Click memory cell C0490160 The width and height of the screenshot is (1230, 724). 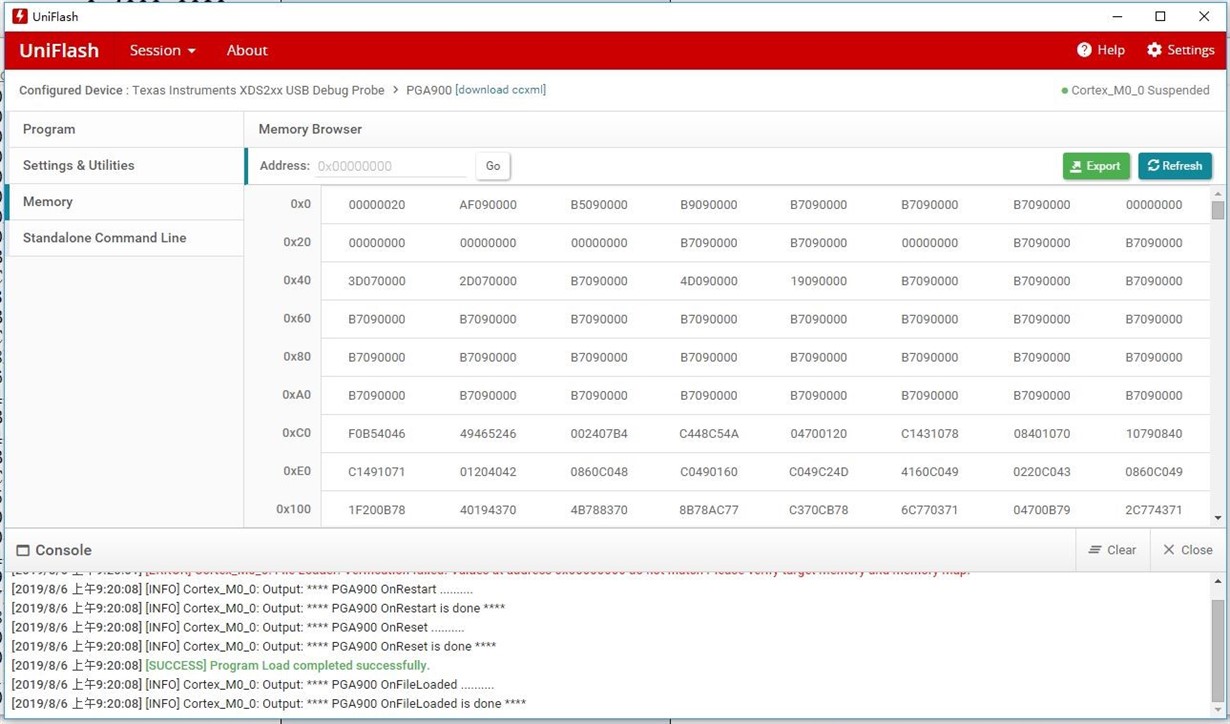(x=709, y=472)
